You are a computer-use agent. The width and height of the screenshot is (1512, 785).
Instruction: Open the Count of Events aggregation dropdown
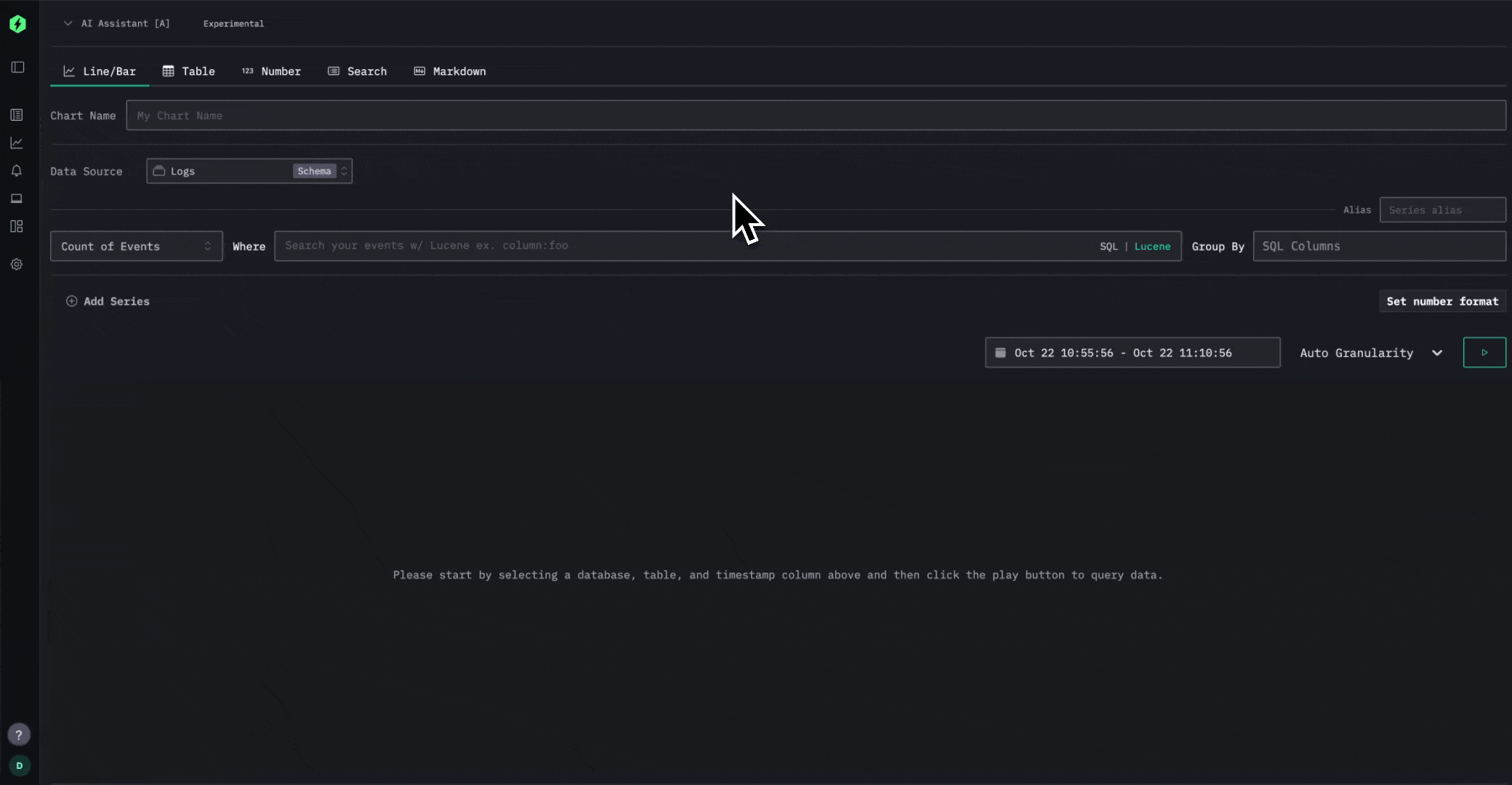[136, 246]
